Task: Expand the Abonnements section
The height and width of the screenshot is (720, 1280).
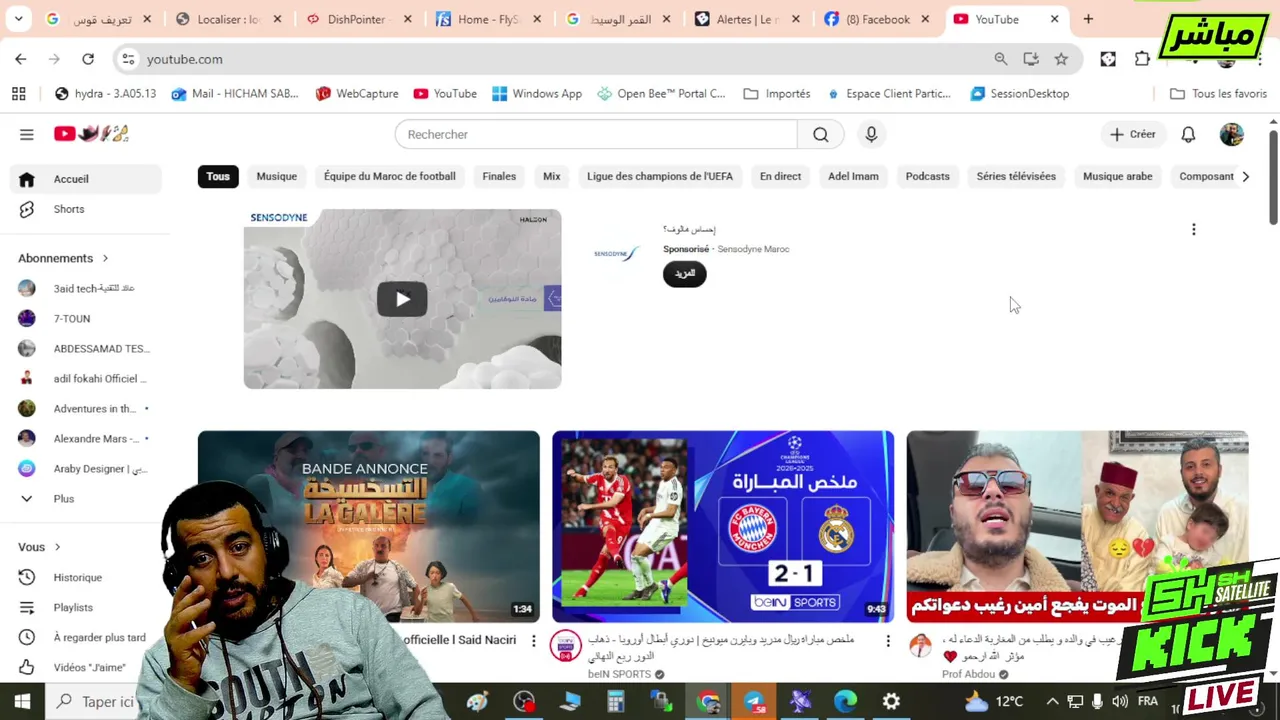Action: pyautogui.click(x=63, y=258)
